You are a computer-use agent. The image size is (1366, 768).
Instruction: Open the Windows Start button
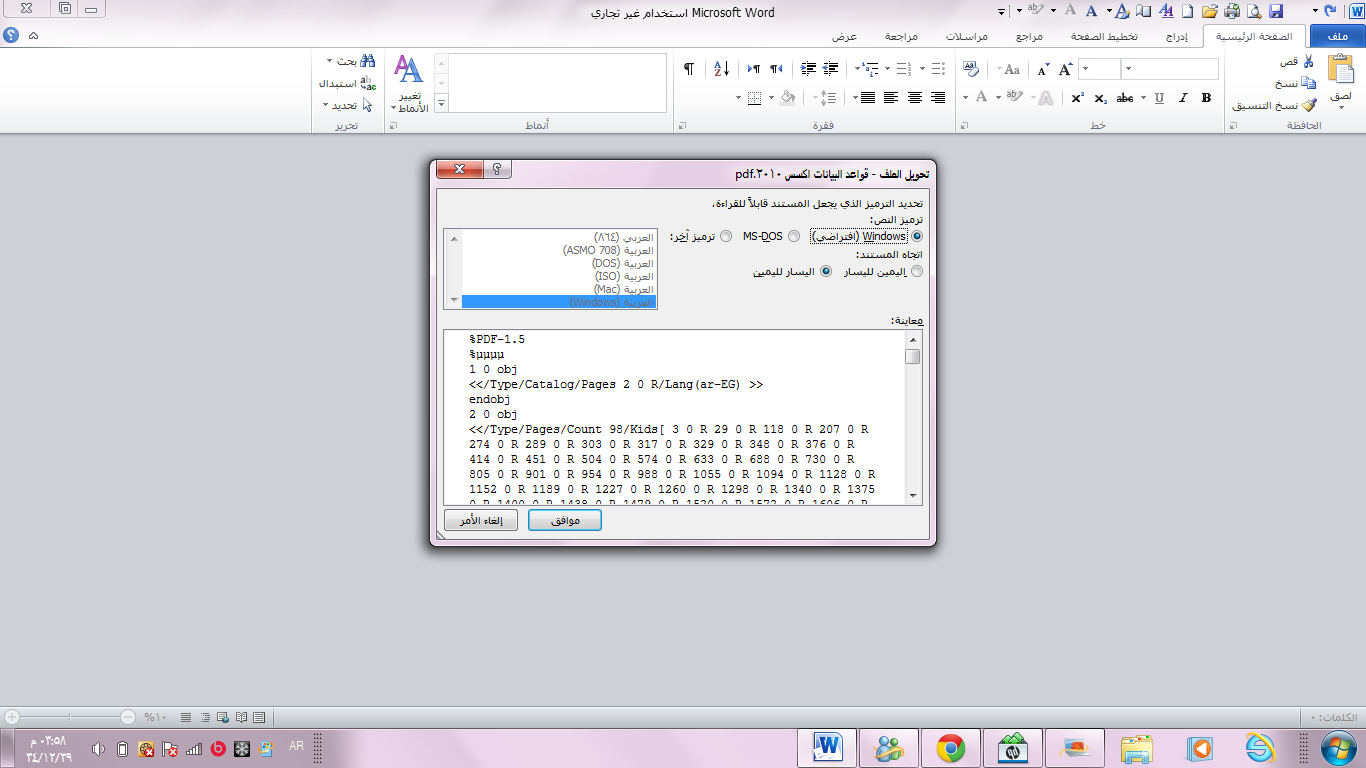[1336, 748]
